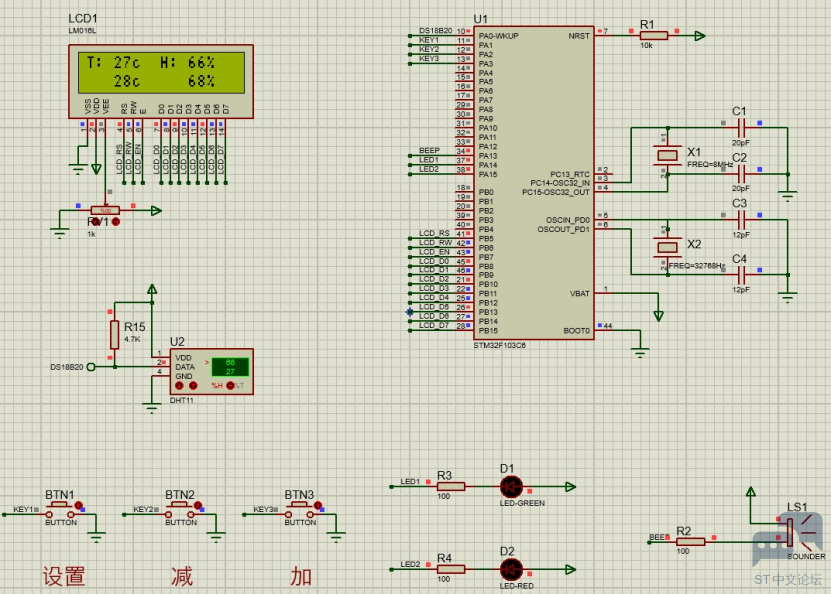Select capacitor C1 20pF
Viewport: 831px width, 595px height.
(741, 128)
